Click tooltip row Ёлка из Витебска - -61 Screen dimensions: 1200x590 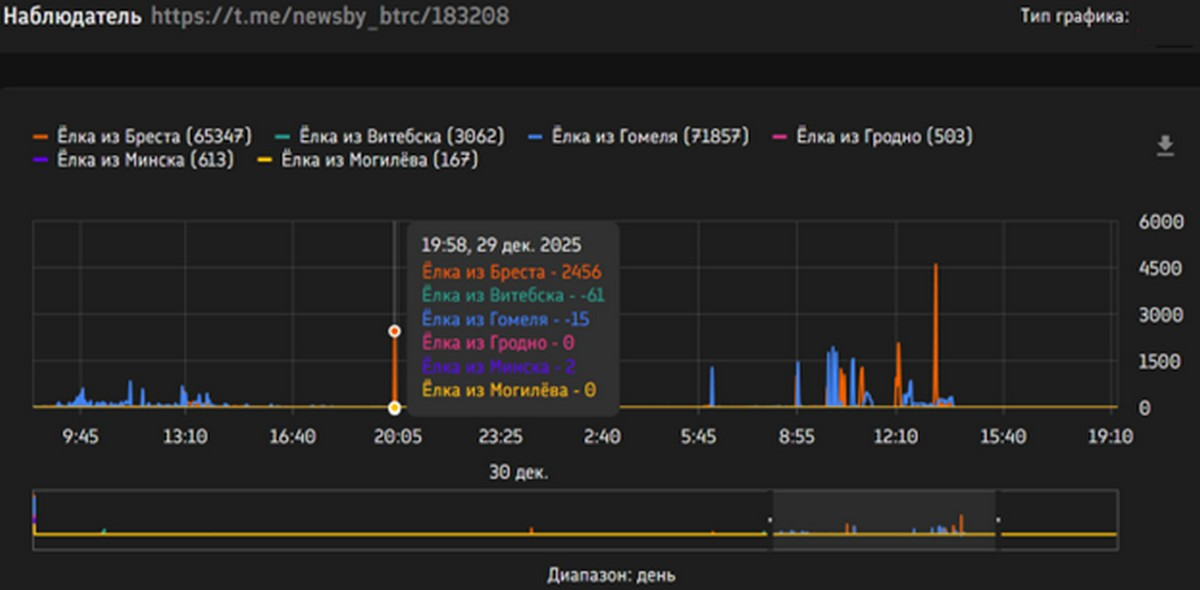(x=513, y=295)
